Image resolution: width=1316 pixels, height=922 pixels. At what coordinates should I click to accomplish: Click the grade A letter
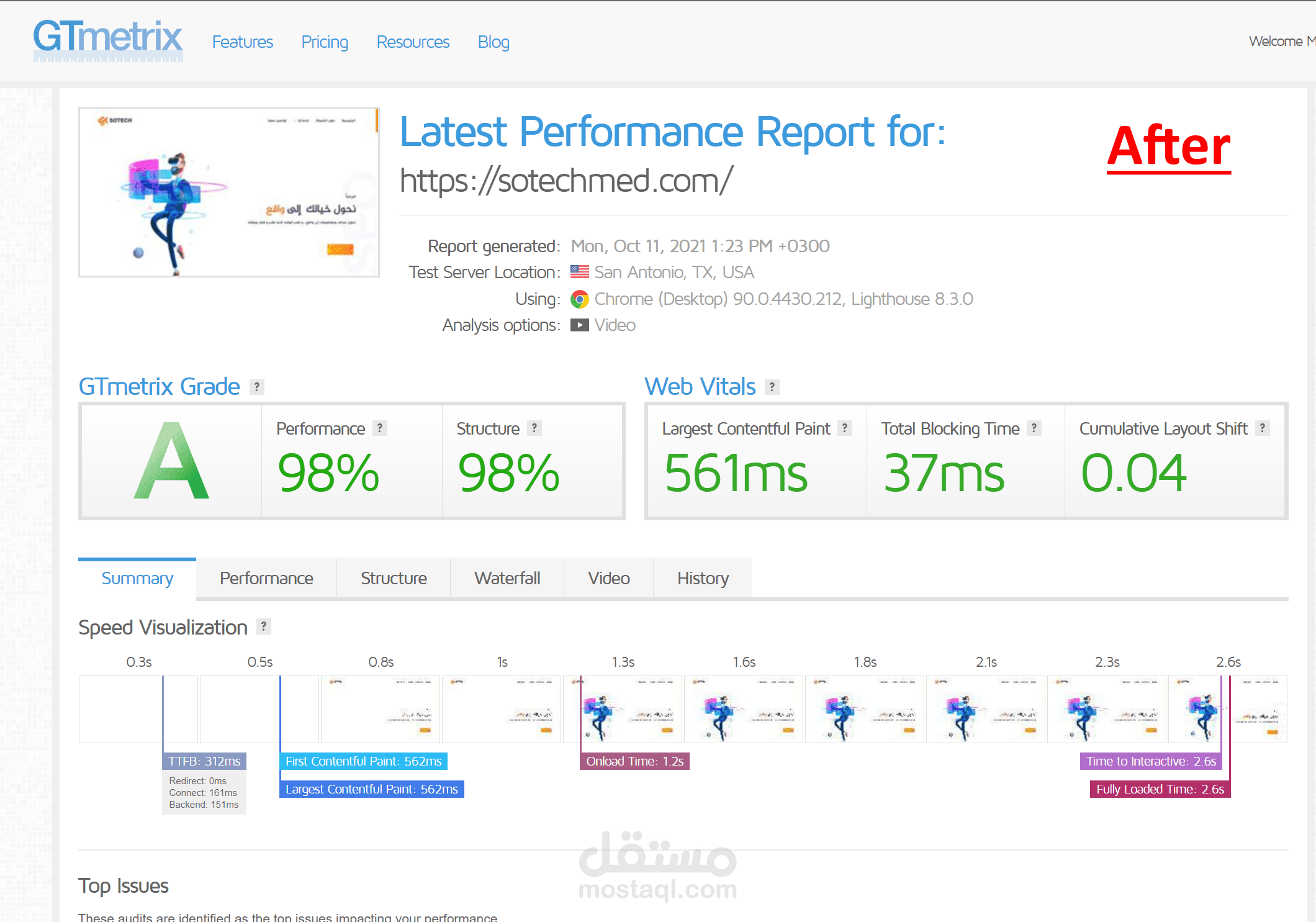[x=171, y=461]
